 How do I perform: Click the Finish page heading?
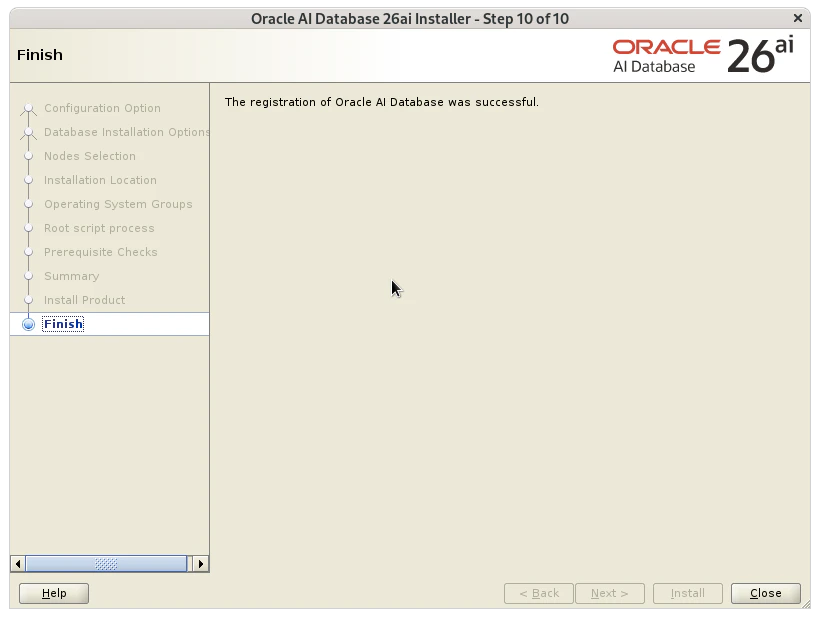[x=40, y=55]
